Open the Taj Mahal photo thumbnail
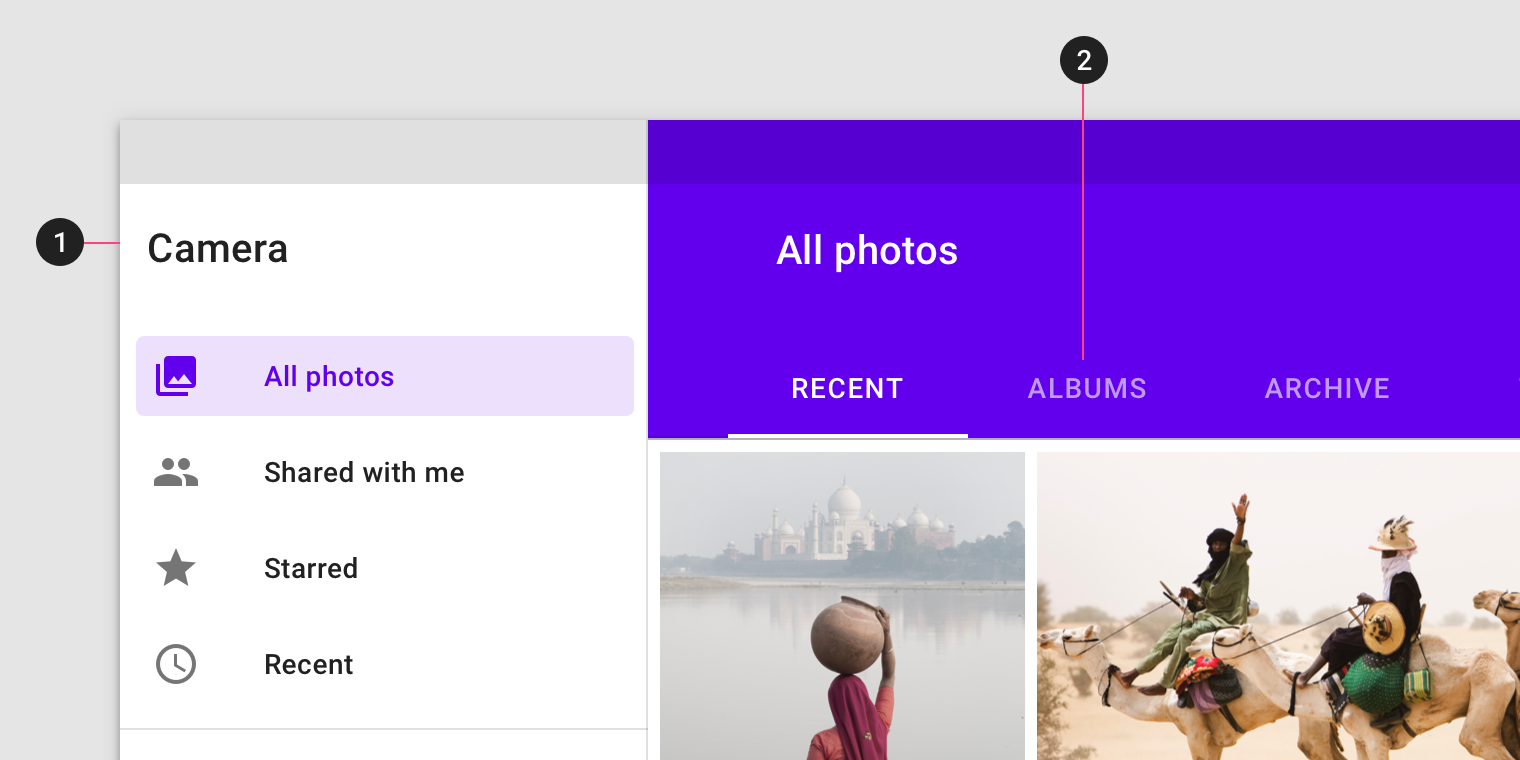The width and height of the screenshot is (1520, 760). (x=842, y=606)
